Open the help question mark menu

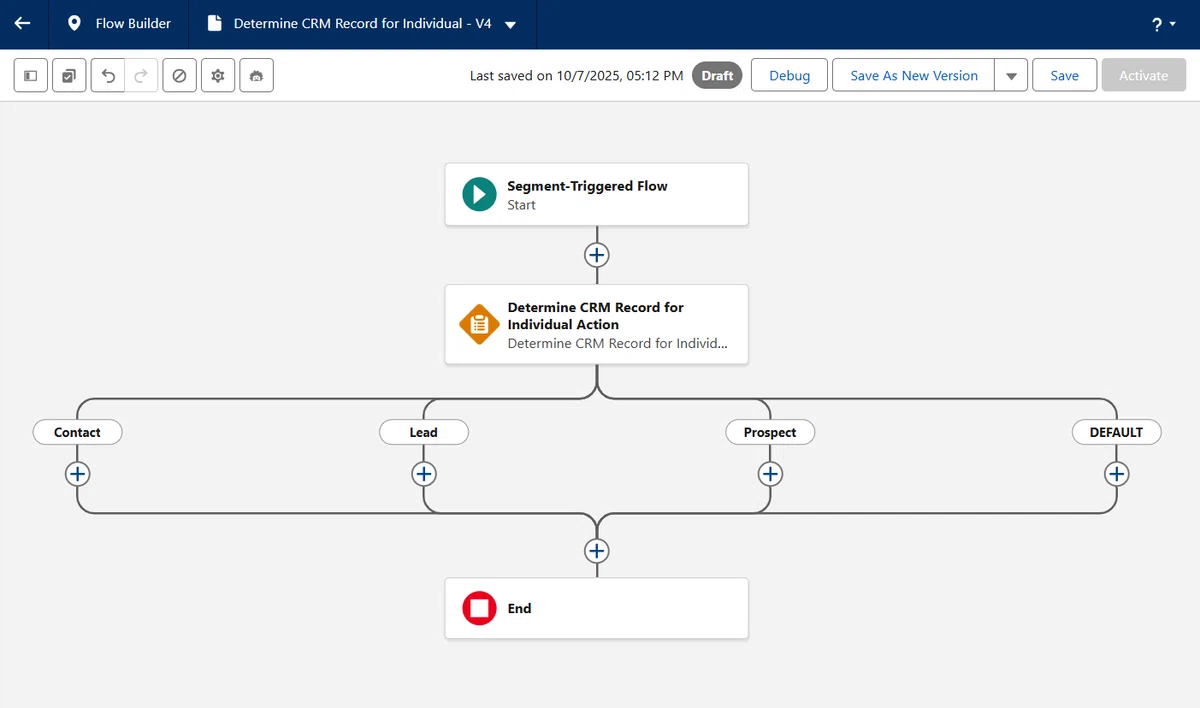pos(1164,24)
